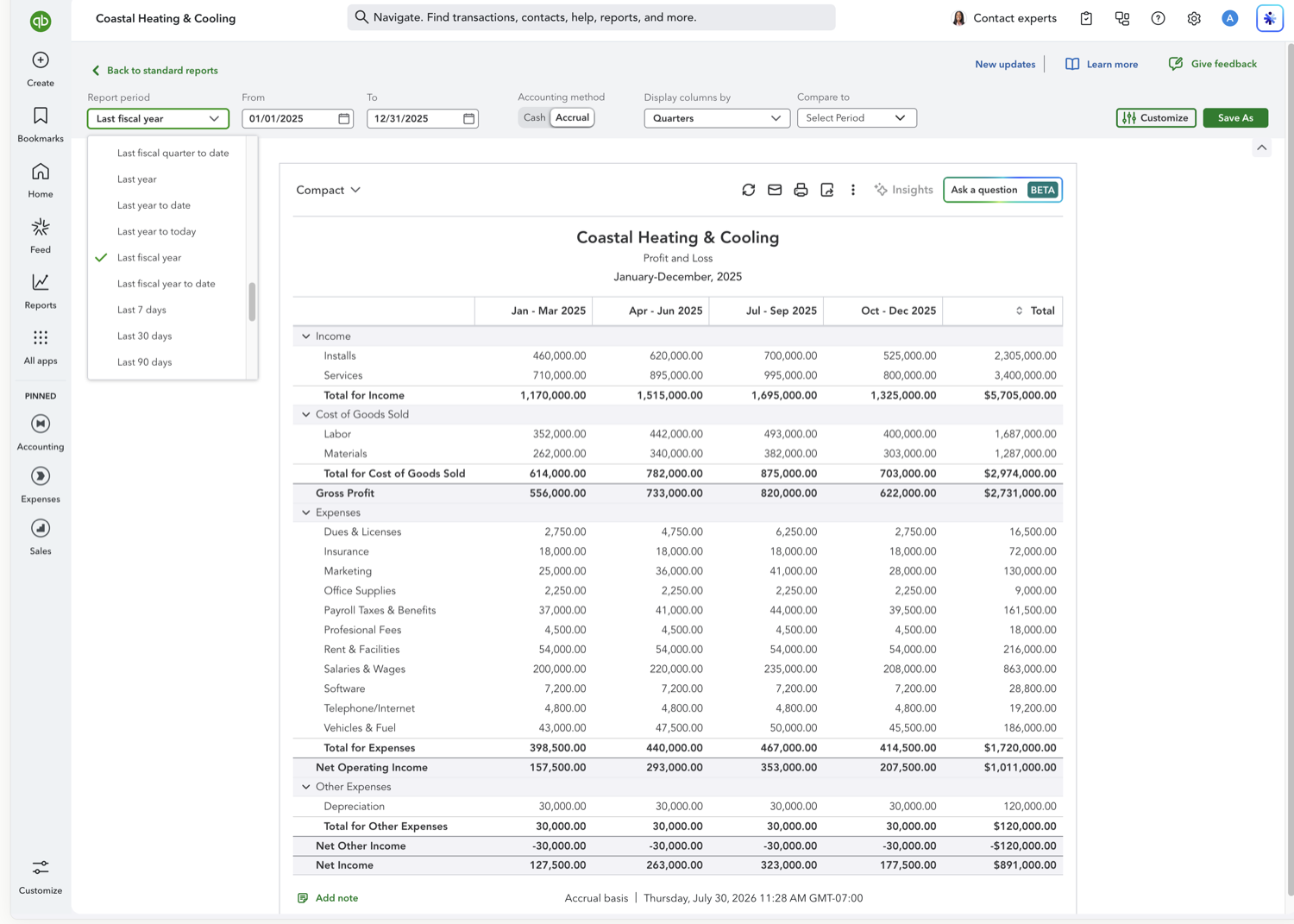This screenshot has height=924, width=1294.
Task: Click the Save As button
Action: pos(1235,118)
